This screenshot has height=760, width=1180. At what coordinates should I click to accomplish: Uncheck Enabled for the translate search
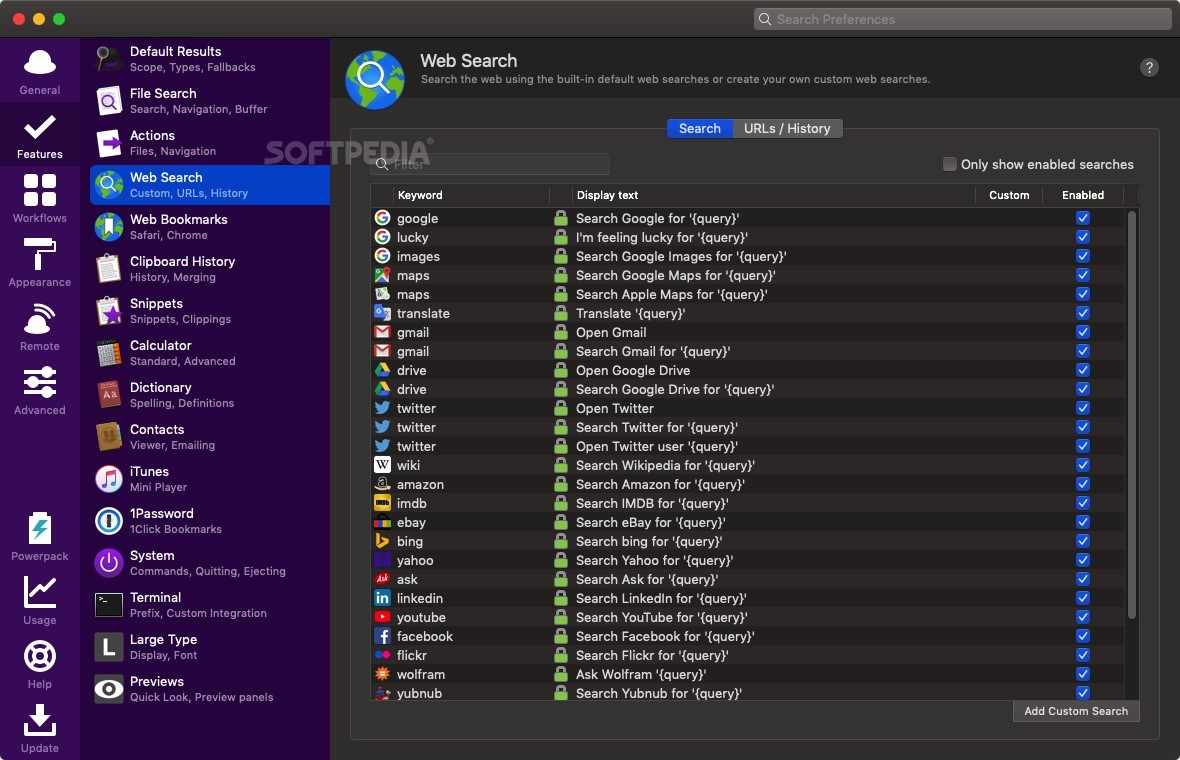point(1082,312)
